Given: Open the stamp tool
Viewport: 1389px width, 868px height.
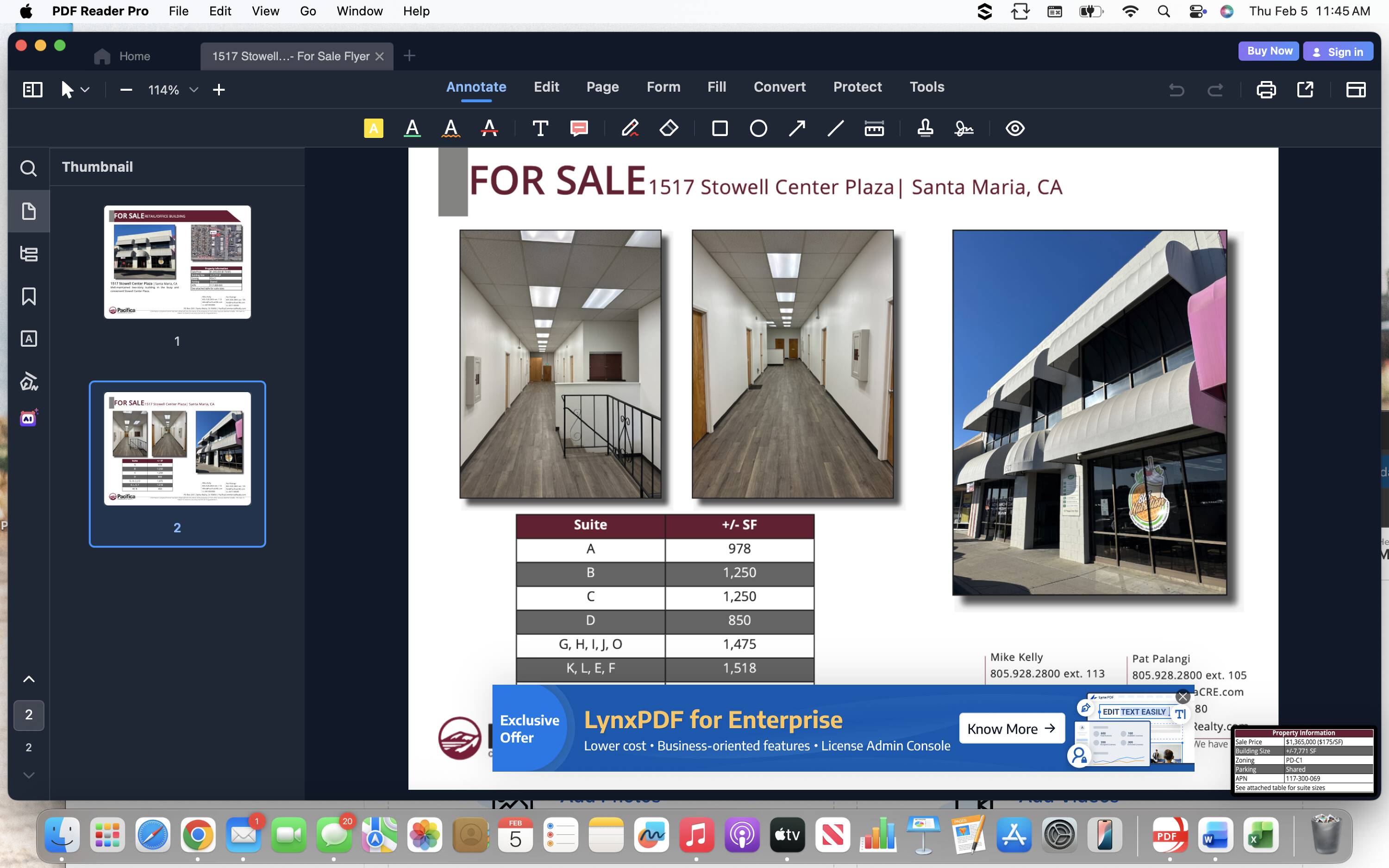Looking at the screenshot, I should pos(925,128).
